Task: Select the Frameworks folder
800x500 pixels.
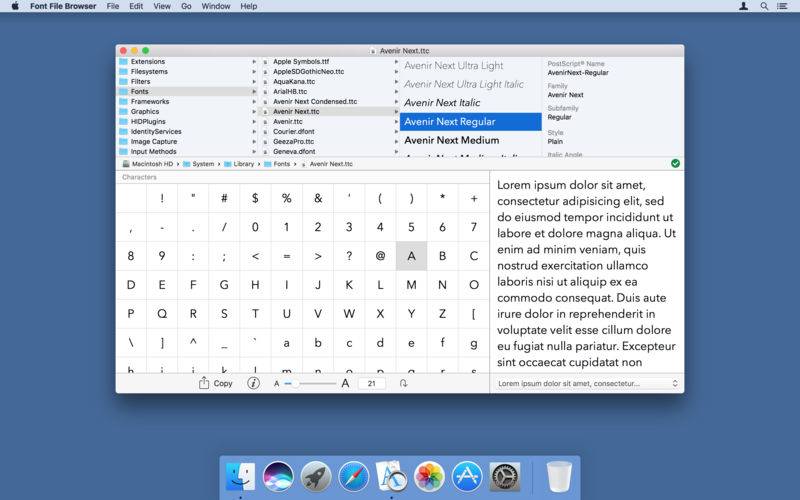Action: click(x=149, y=102)
